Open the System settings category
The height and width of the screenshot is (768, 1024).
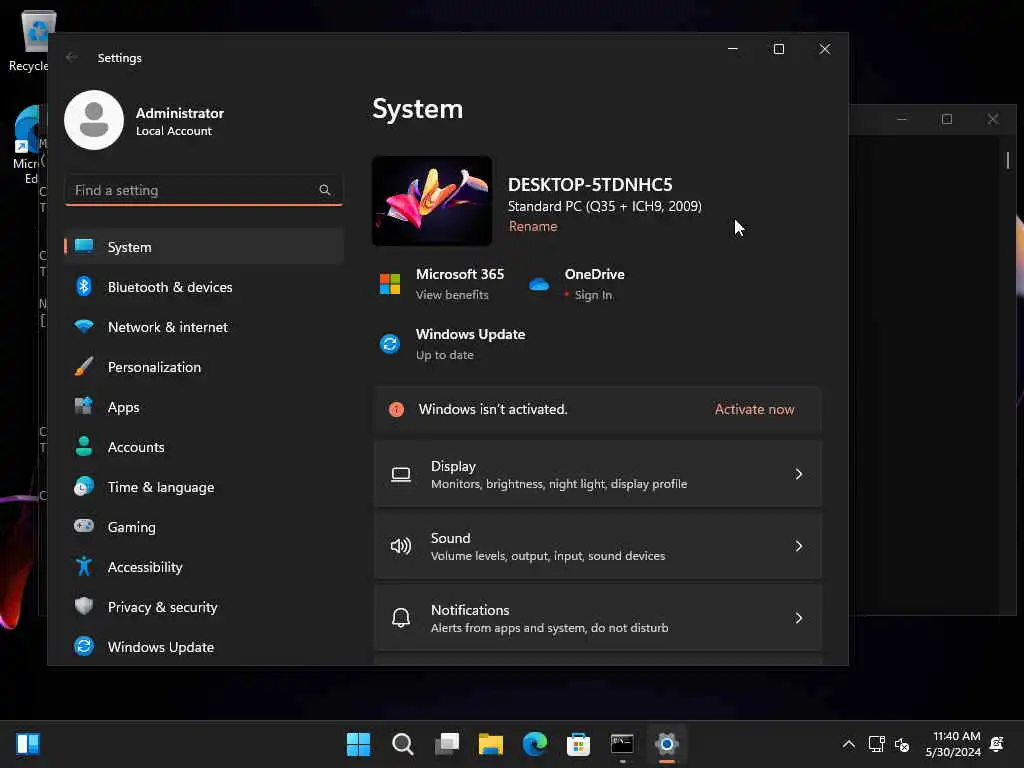click(204, 247)
